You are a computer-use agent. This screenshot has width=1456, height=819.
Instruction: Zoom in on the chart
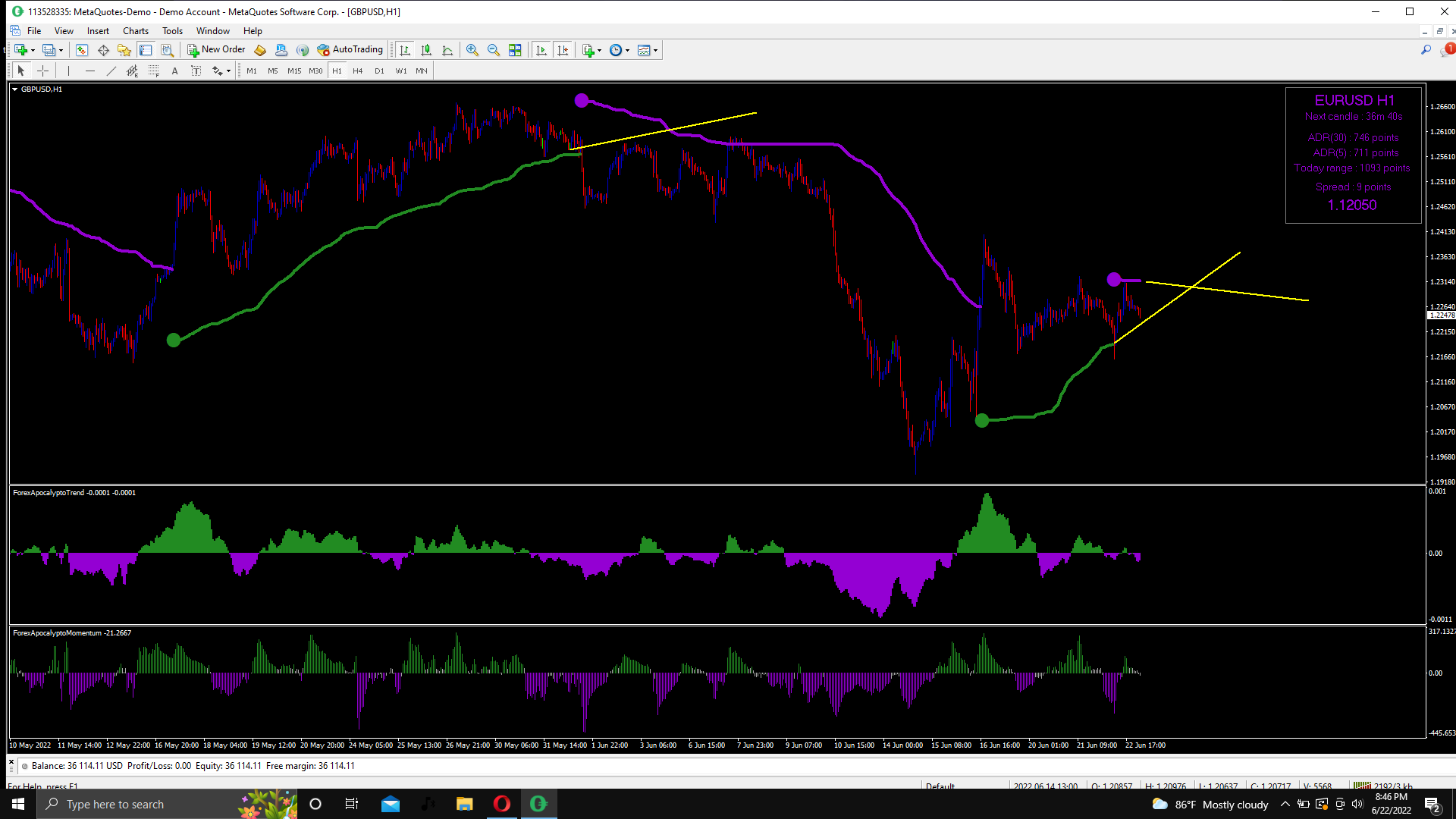coord(472,50)
